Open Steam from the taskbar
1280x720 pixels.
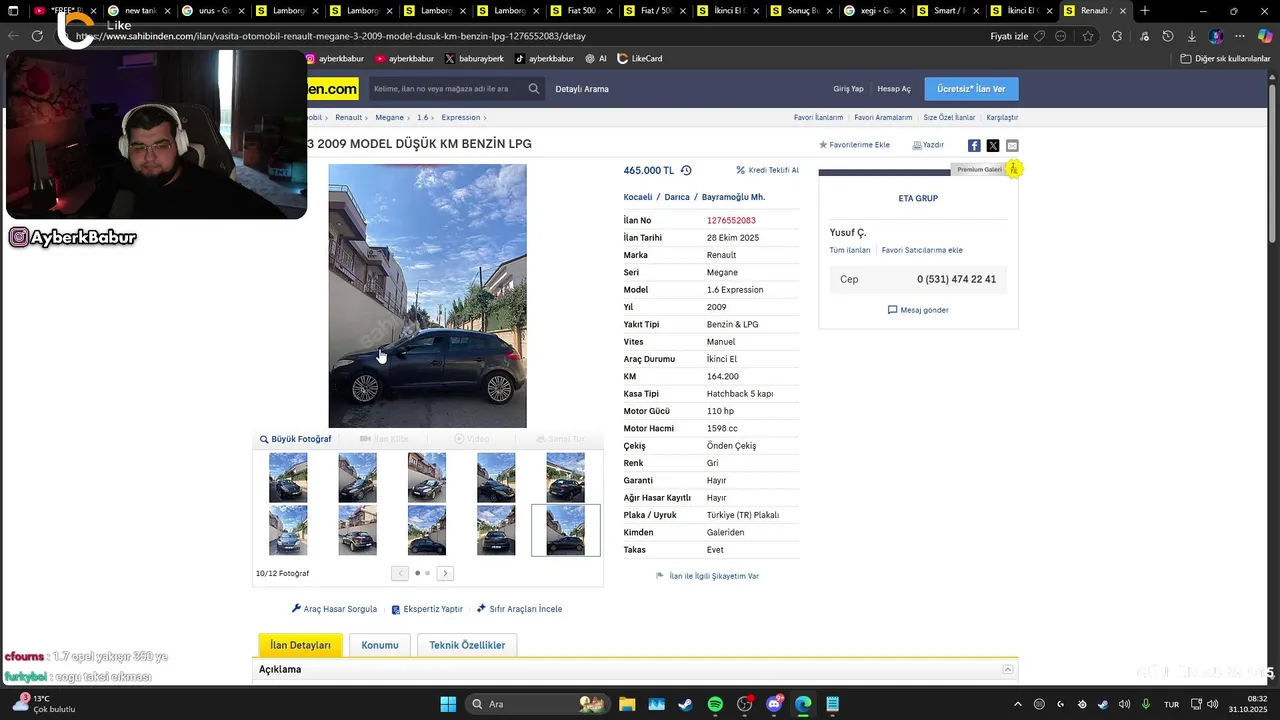point(685,704)
